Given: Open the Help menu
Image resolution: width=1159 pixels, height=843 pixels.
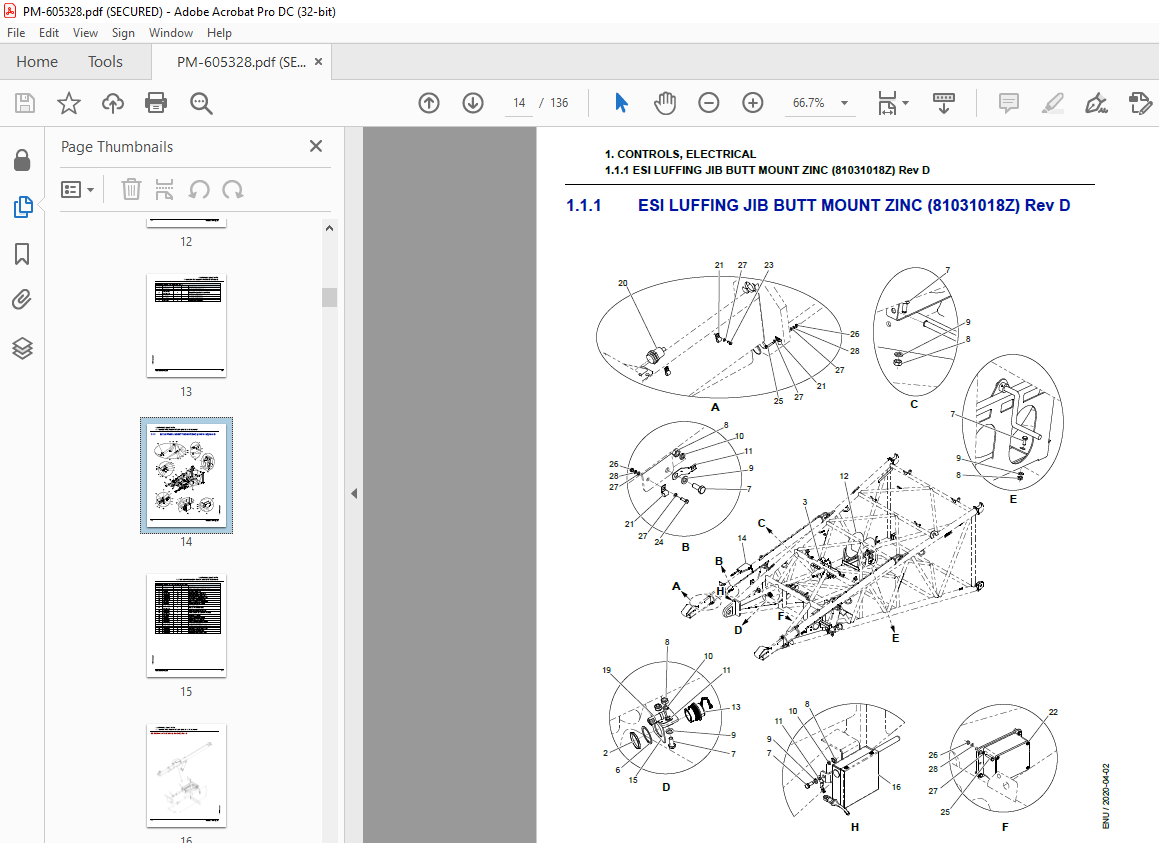Looking at the screenshot, I should [x=219, y=33].
